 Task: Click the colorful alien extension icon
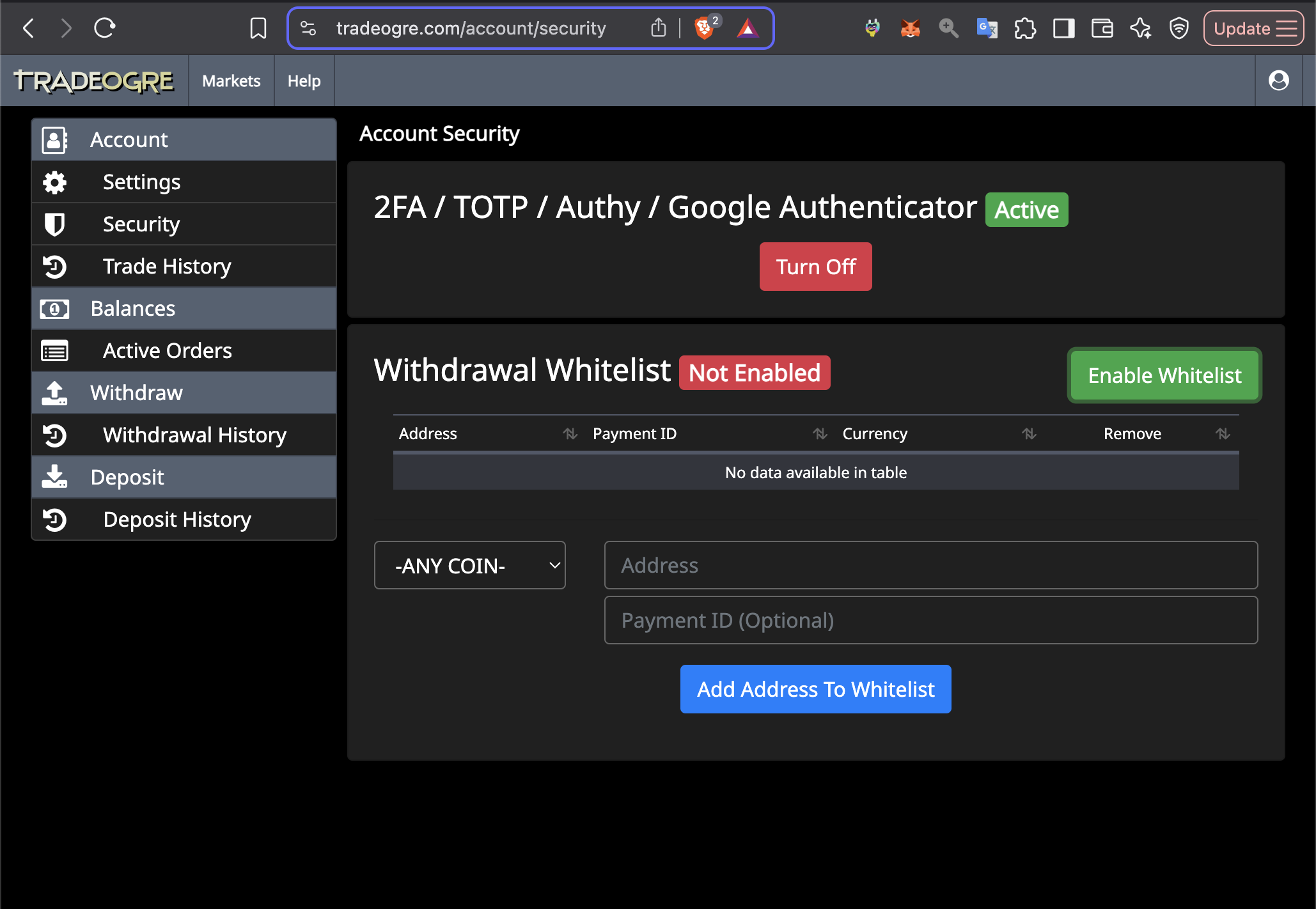point(872,28)
